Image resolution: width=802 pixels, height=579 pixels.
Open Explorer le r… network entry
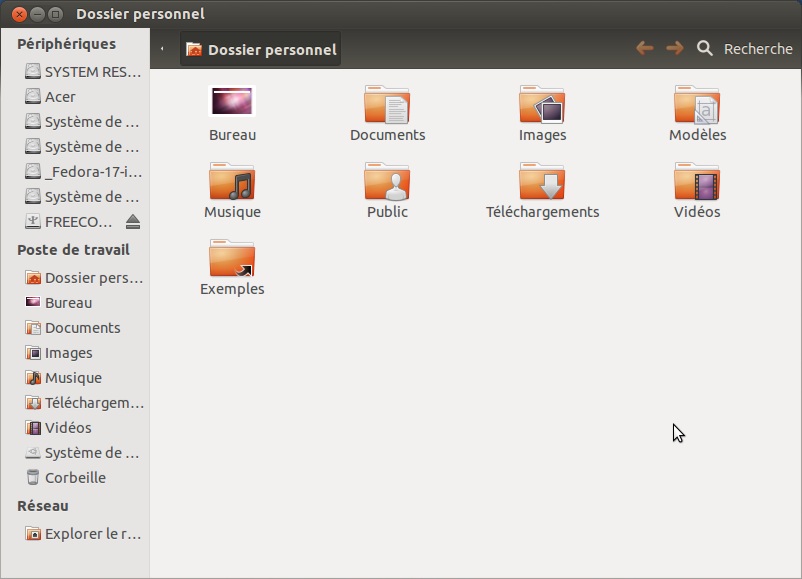pos(83,534)
